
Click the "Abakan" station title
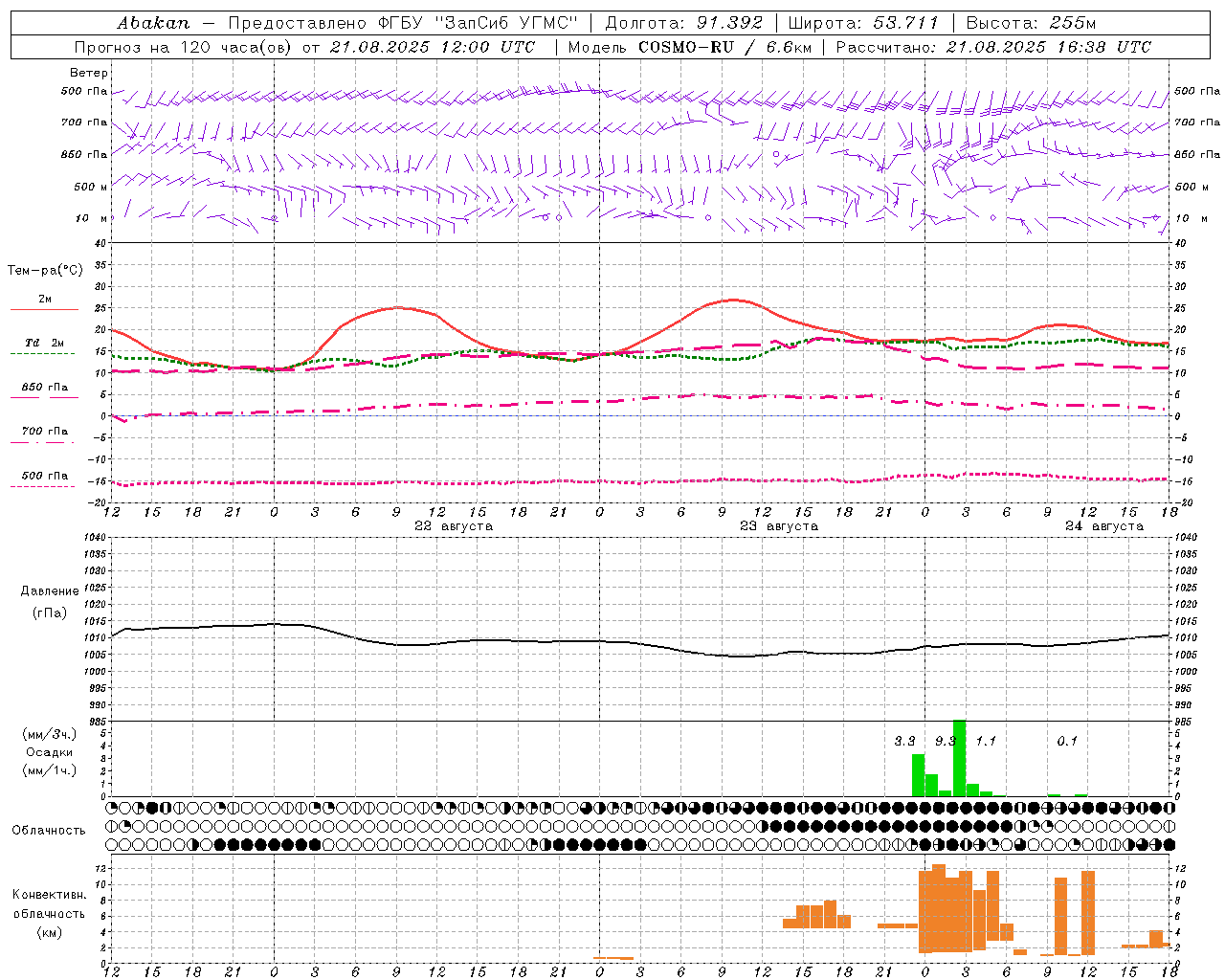(153, 23)
